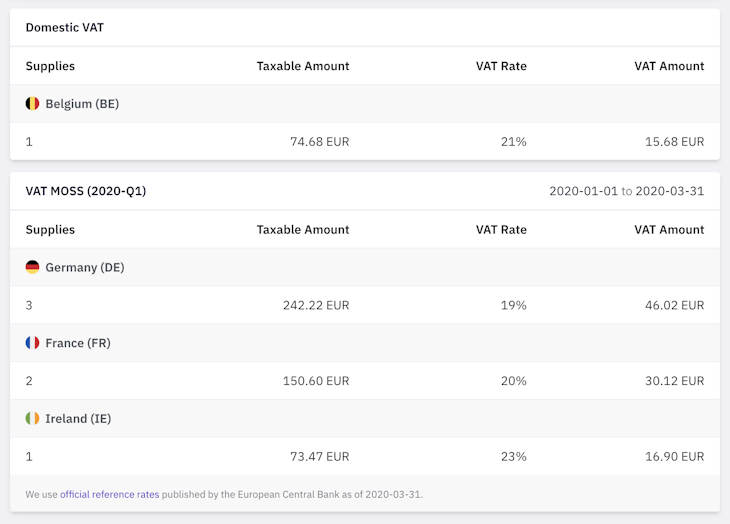Open the official reference rates link

point(109,494)
